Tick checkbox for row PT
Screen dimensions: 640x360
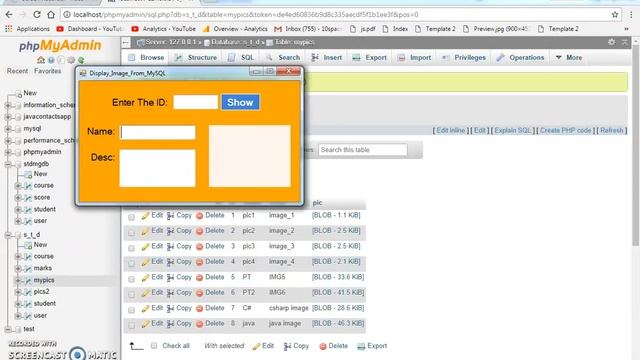click(x=131, y=279)
